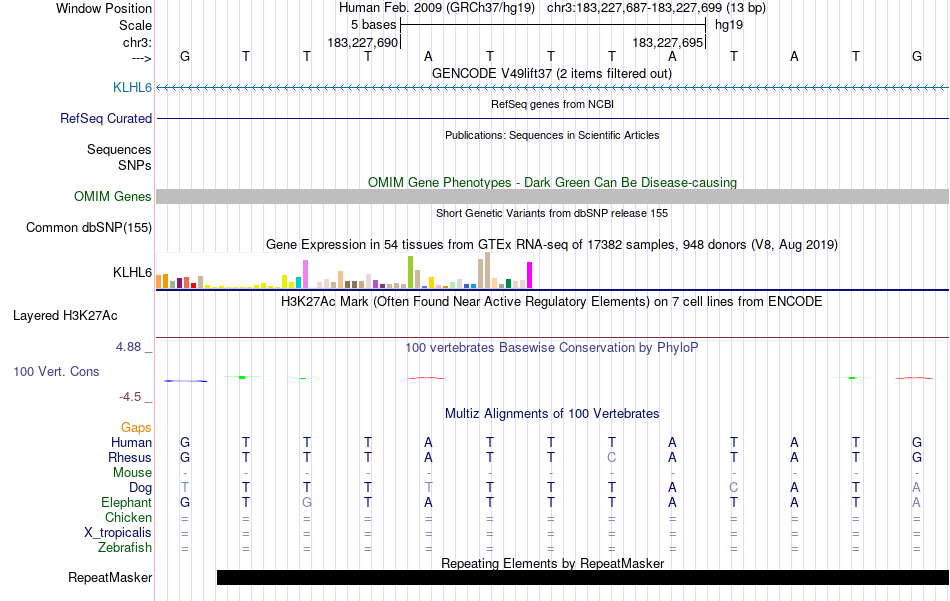Click the Scale track label
This screenshot has height=601, width=950.
point(135,25)
